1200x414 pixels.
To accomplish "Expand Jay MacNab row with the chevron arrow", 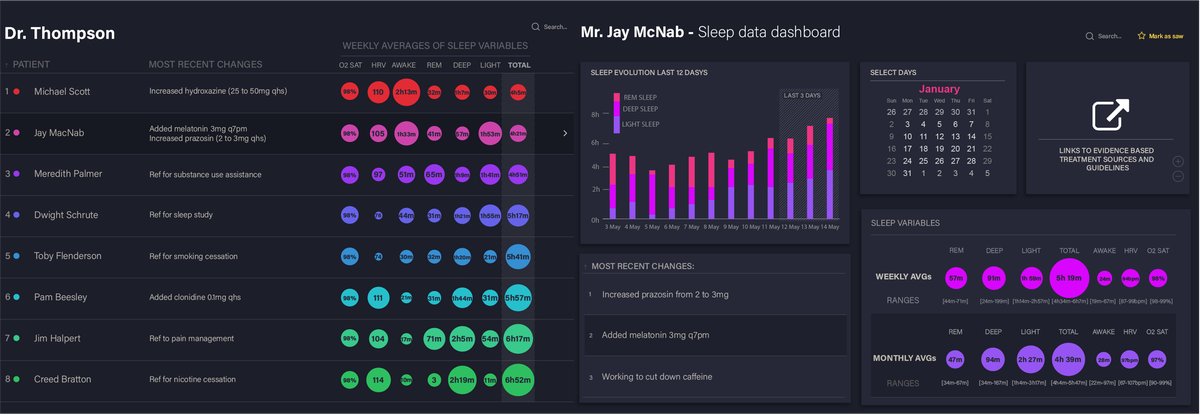I will point(565,133).
